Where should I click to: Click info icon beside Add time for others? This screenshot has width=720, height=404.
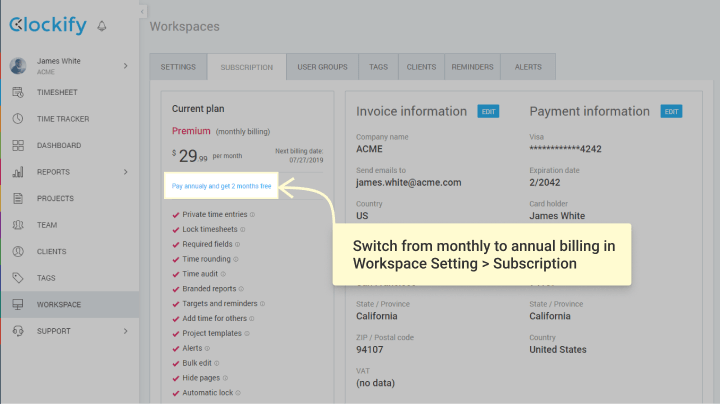click(252, 319)
